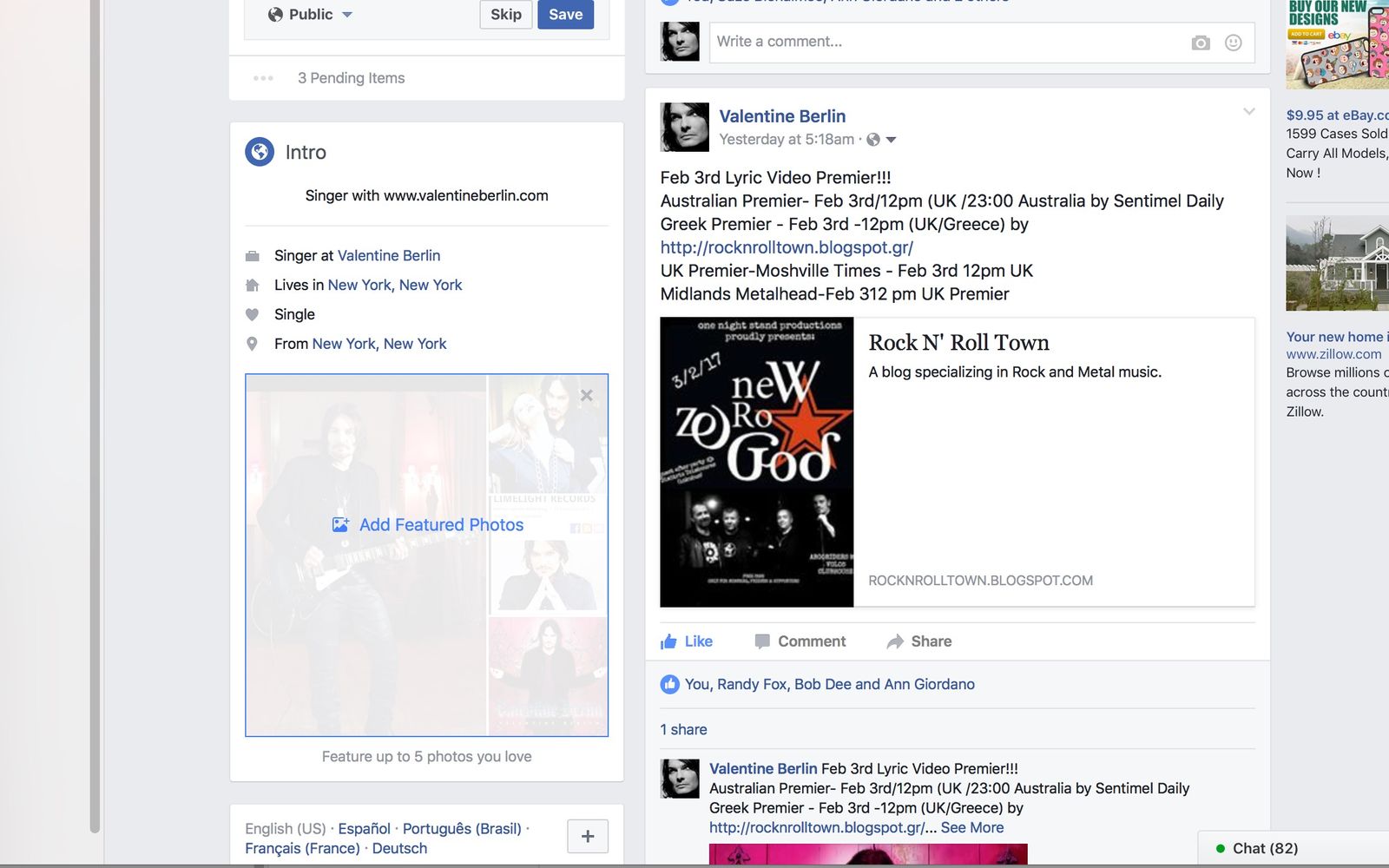Dismiss the Add Featured Photos box

tap(587, 396)
